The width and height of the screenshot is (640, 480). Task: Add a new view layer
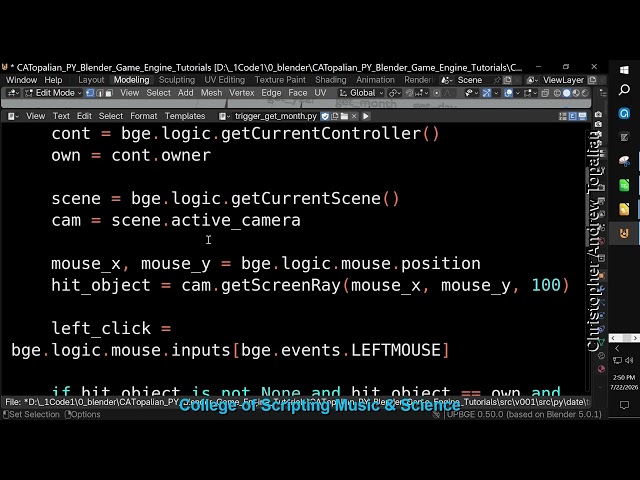[592, 80]
